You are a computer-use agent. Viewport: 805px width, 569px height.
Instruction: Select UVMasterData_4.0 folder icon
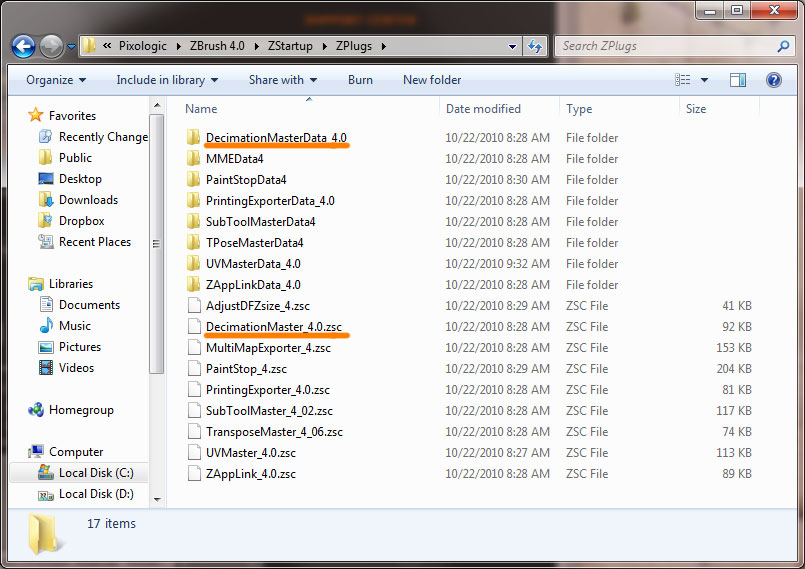click(x=194, y=263)
